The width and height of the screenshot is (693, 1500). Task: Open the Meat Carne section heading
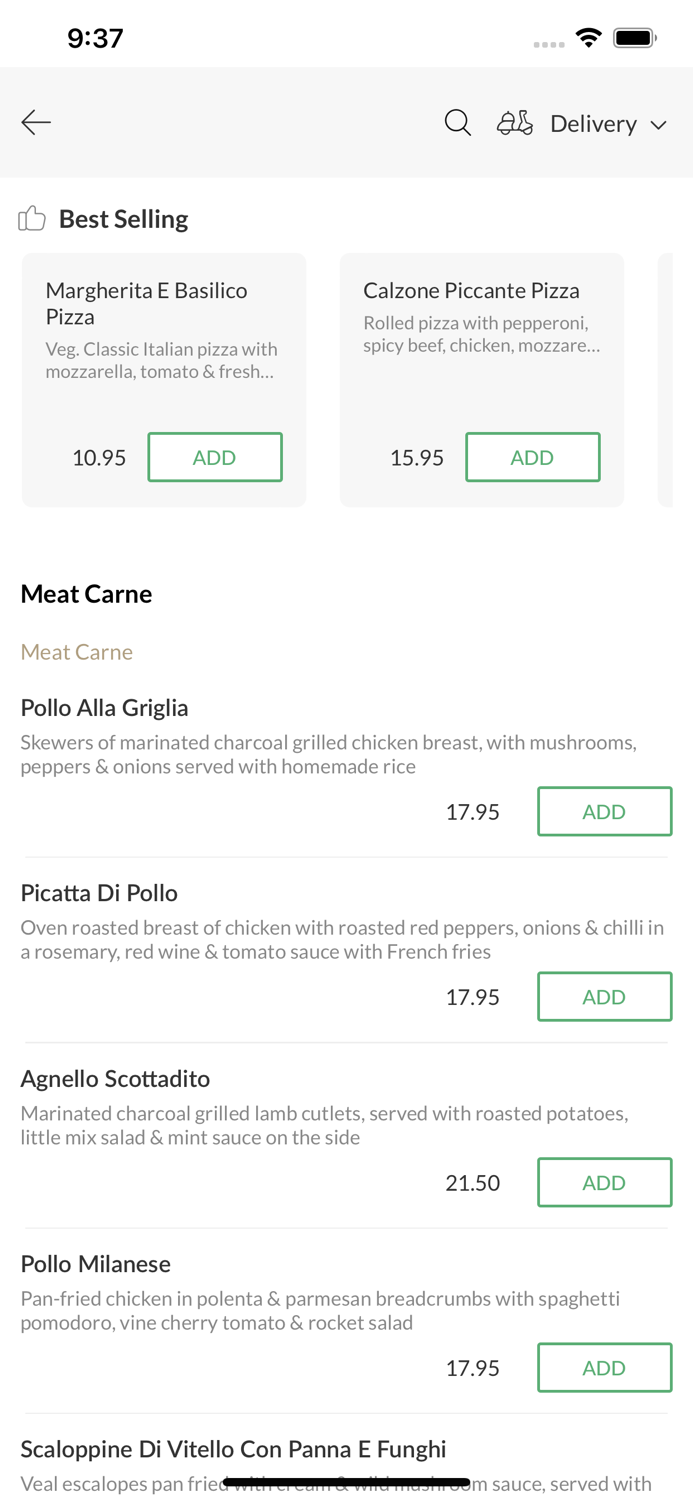point(87,594)
